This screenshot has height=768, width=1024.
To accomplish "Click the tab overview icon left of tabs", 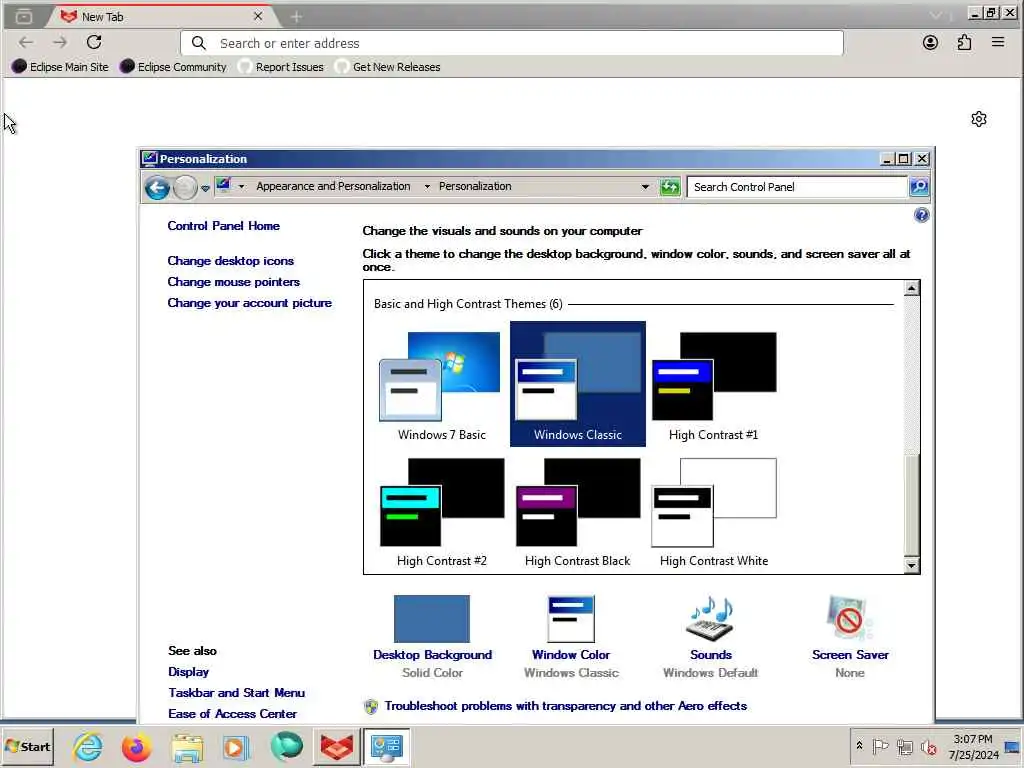I will click(24, 16).
